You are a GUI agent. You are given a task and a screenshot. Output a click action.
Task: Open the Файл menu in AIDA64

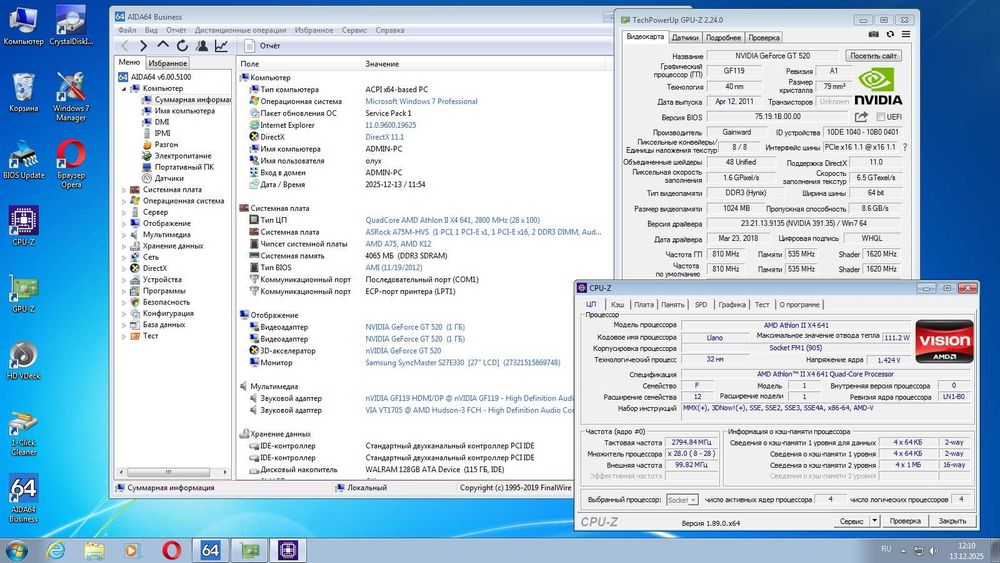127,30
